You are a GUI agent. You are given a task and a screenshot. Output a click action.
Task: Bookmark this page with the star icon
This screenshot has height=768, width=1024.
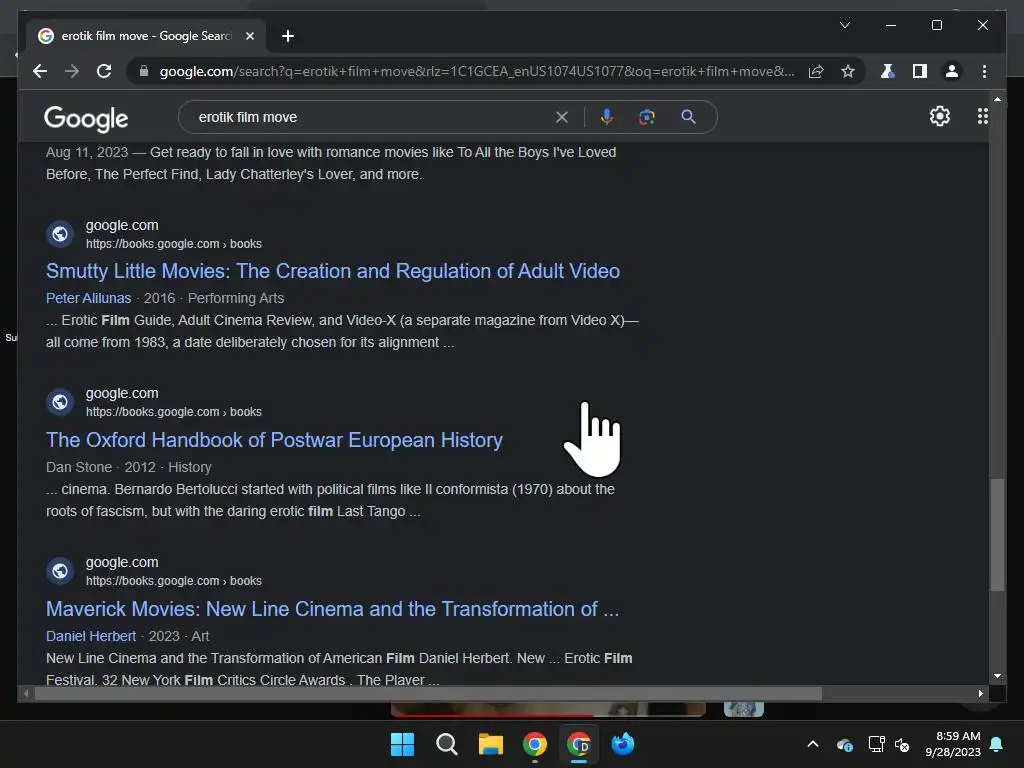tap(848, 71)
